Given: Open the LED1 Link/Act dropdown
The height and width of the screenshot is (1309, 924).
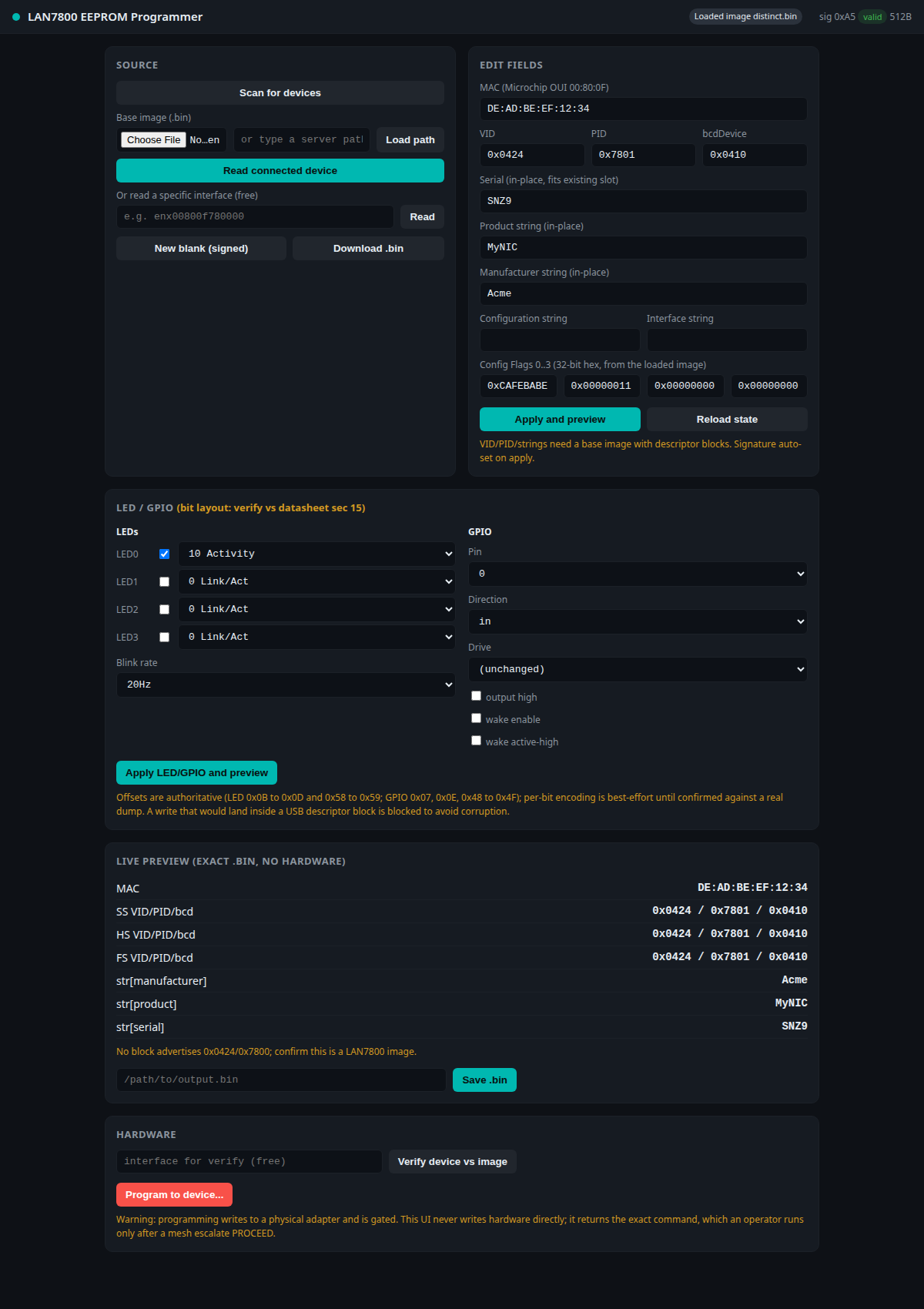Looking at the screenshot, I should pos(316,581).
